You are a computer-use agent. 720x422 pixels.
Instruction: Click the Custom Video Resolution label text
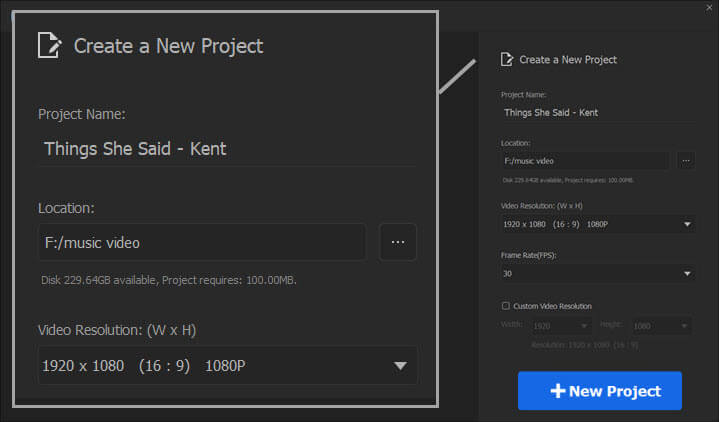(x=559, y=305)
